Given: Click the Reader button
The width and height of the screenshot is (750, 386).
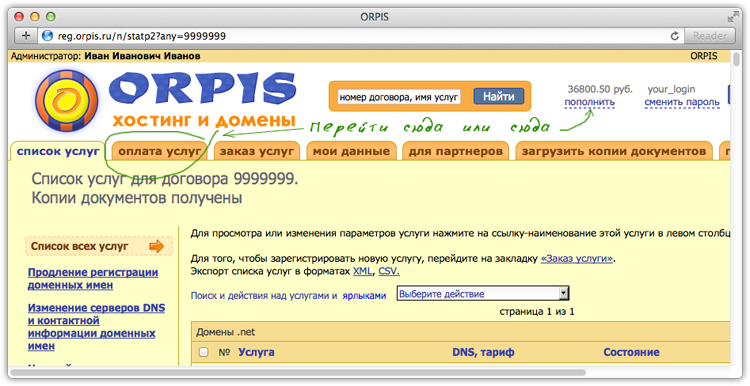Looking at the screenshot, I should click(710, 36).
